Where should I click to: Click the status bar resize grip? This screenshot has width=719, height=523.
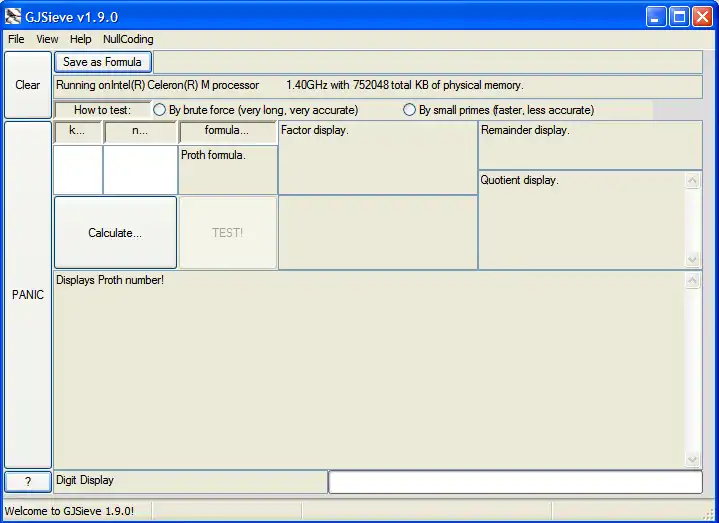[709, 514]
